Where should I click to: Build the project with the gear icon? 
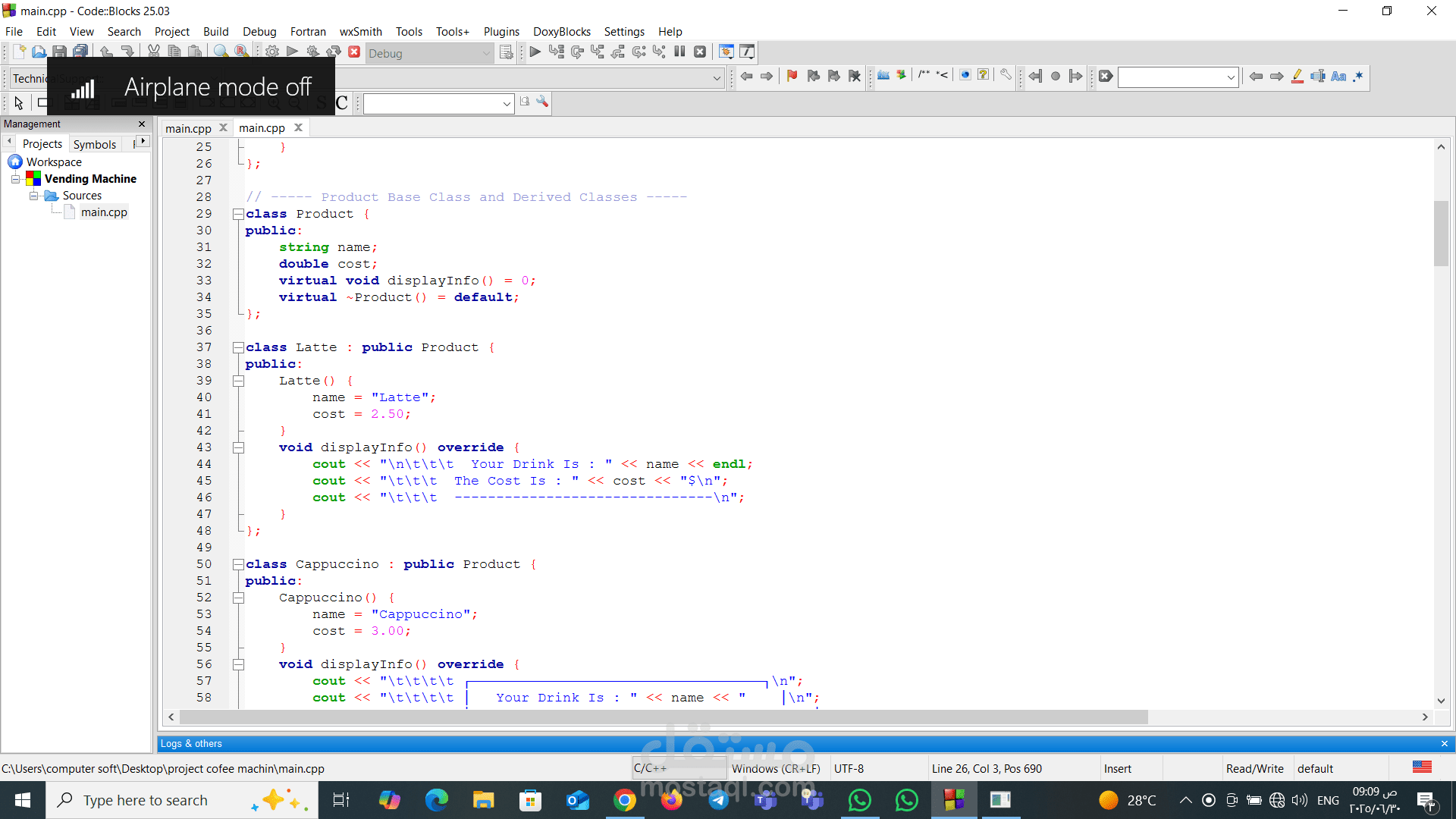(x=272, y=52)
